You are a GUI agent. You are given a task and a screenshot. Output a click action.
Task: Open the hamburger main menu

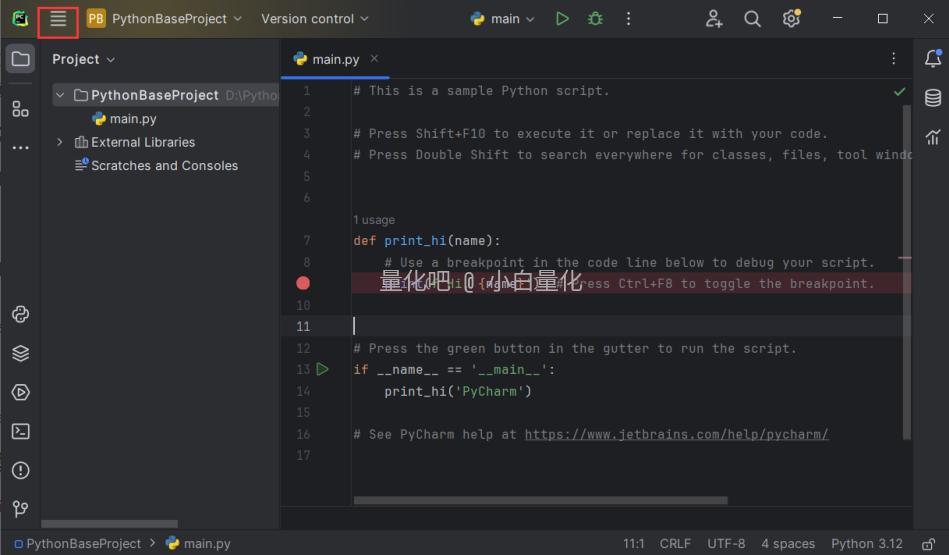[x=58, y=19]
